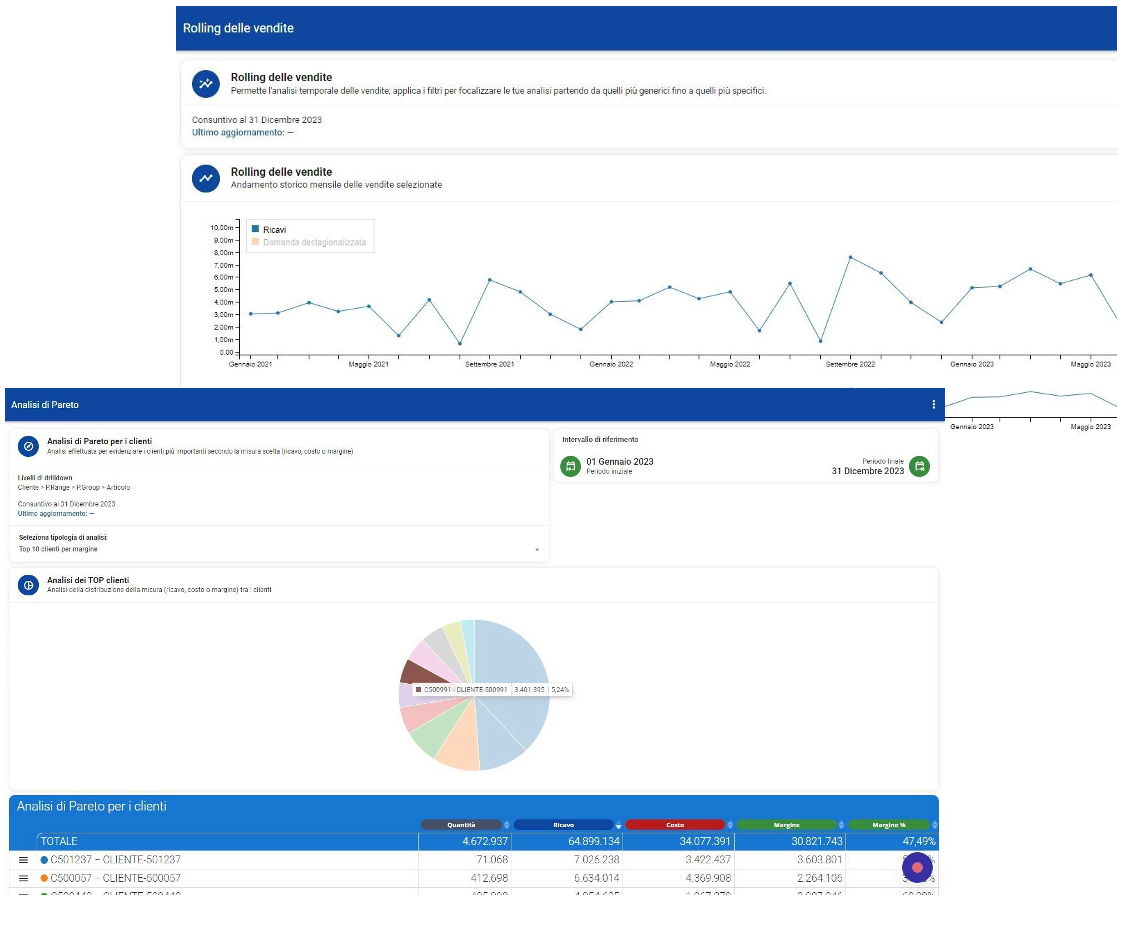Click the Ultimo aggiornamento text in Pareto panel
Viewport: 1126px width, 952px height.
(x=55, y=514)
